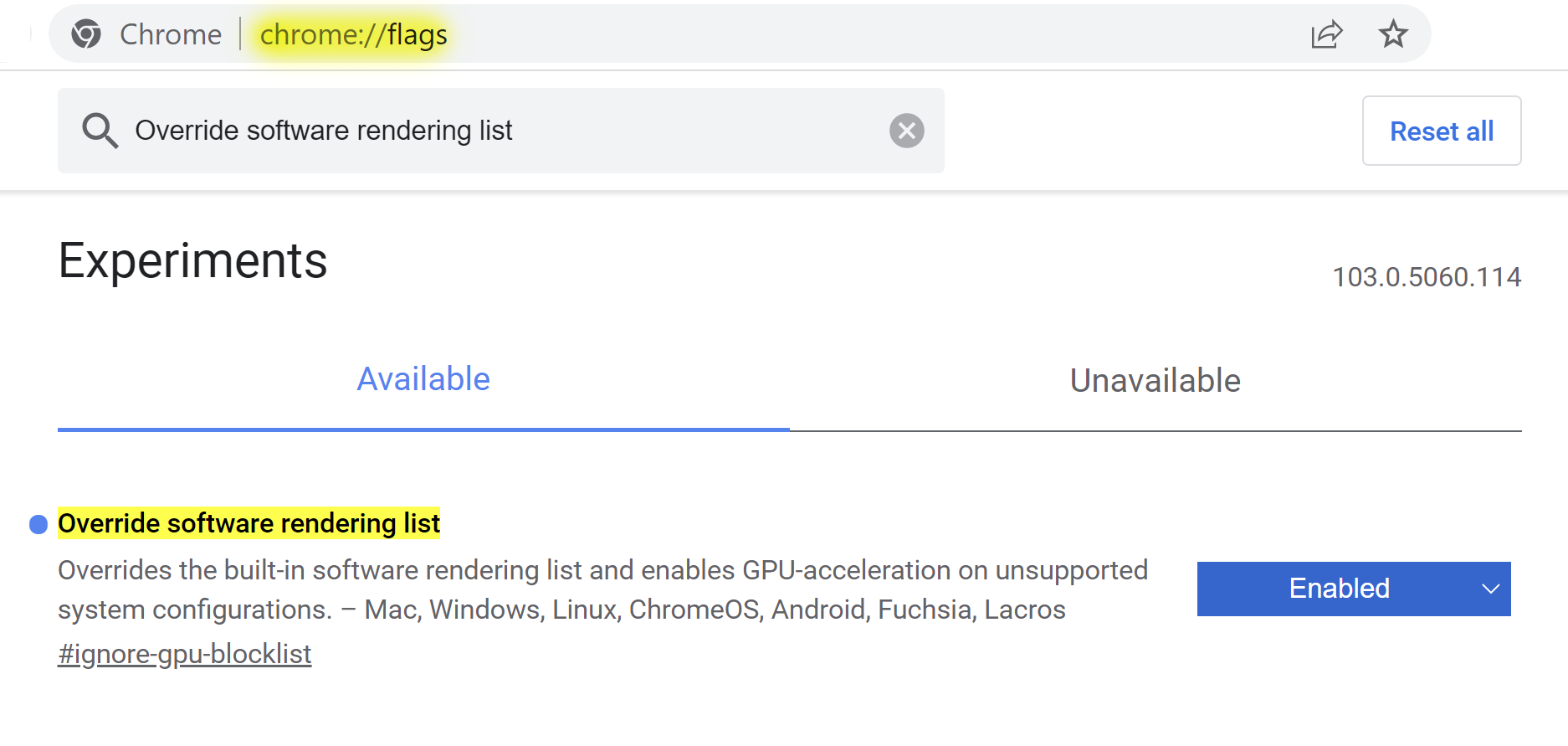Click the supported platforms list text
This screenshot has width=1568, height=746.
click(x=715, y=610)
